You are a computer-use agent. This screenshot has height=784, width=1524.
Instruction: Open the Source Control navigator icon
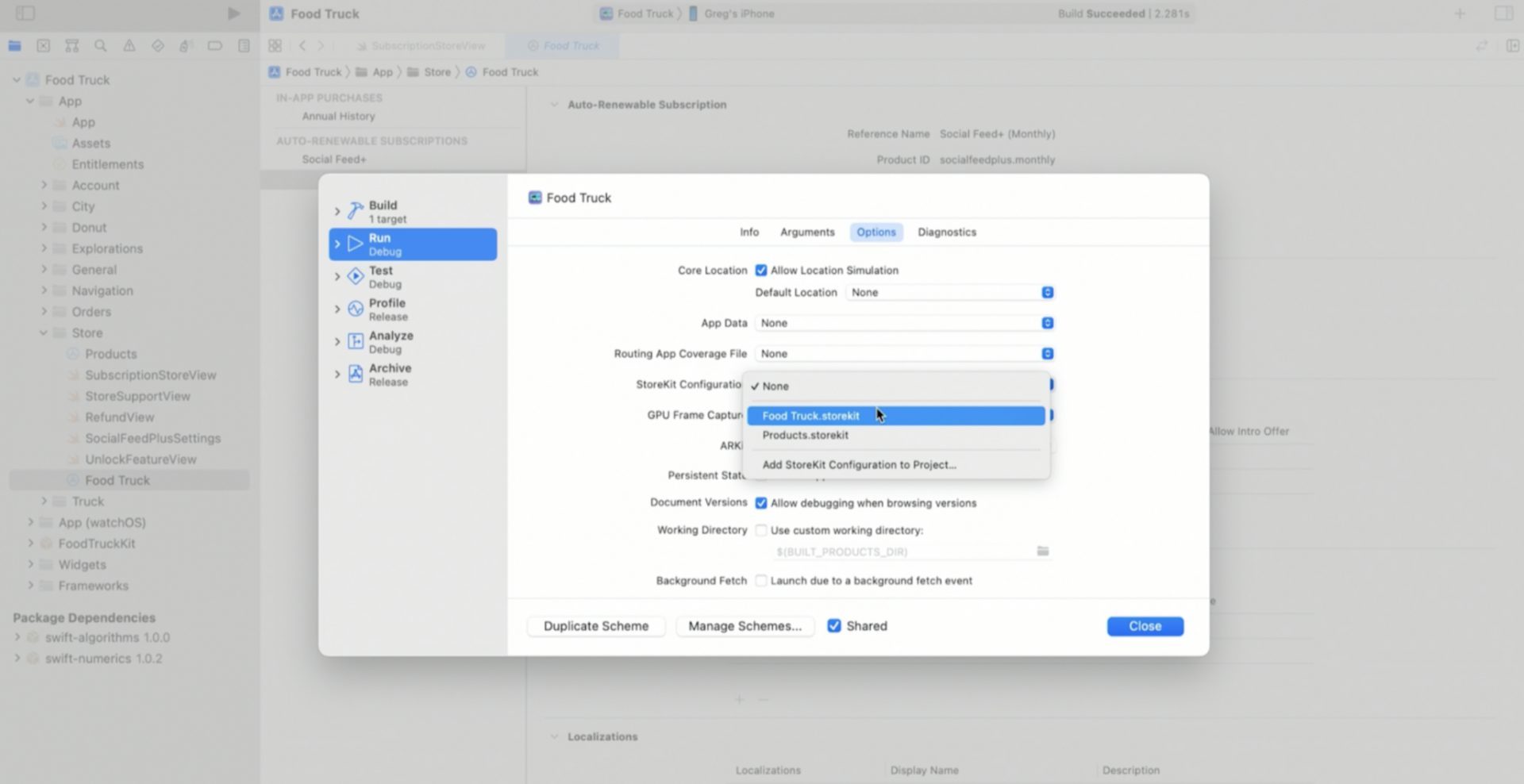[44, 46]
